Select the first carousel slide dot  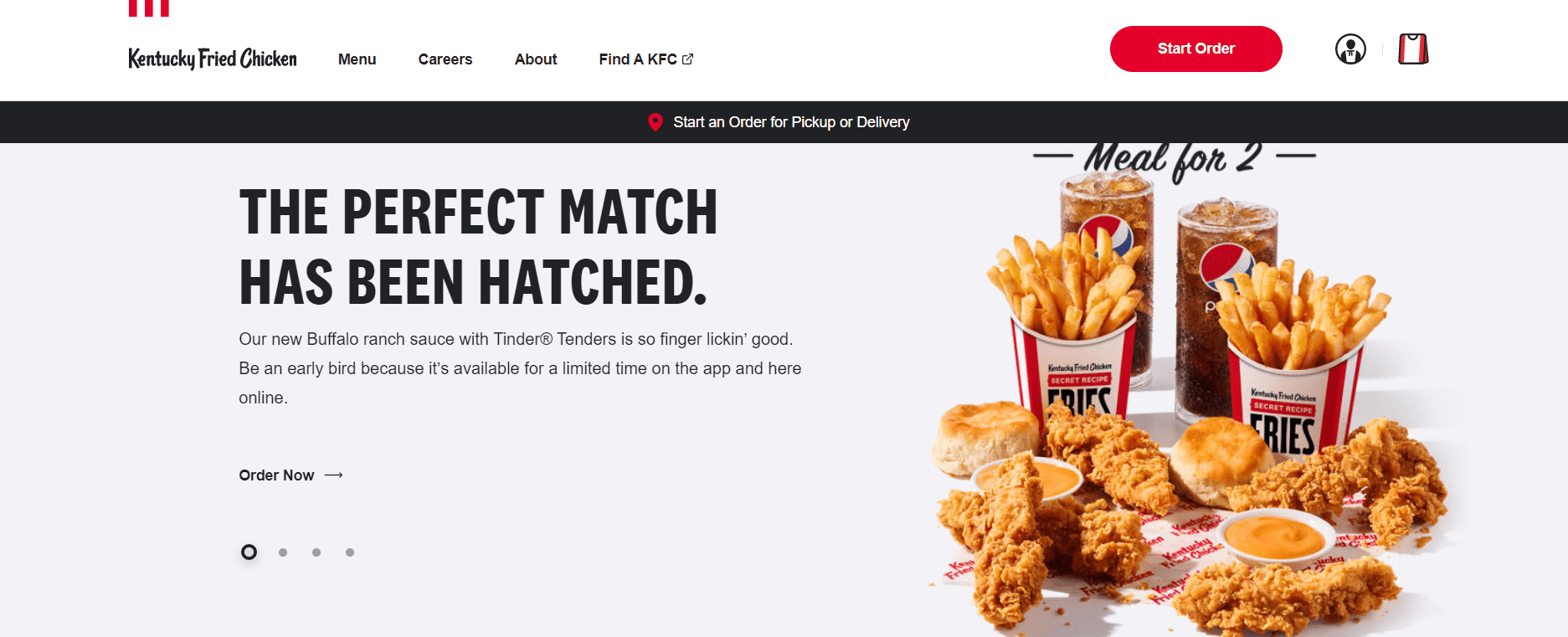[x=249, y=552]
